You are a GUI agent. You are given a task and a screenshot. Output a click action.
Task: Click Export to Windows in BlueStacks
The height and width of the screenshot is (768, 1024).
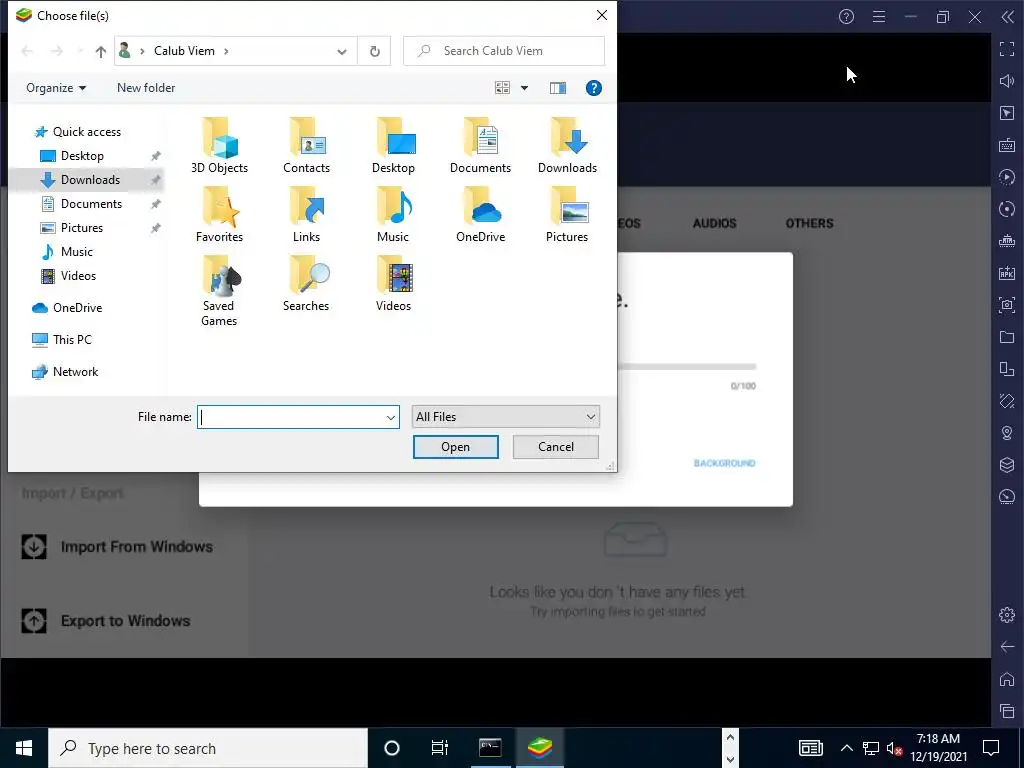(106, 620)
